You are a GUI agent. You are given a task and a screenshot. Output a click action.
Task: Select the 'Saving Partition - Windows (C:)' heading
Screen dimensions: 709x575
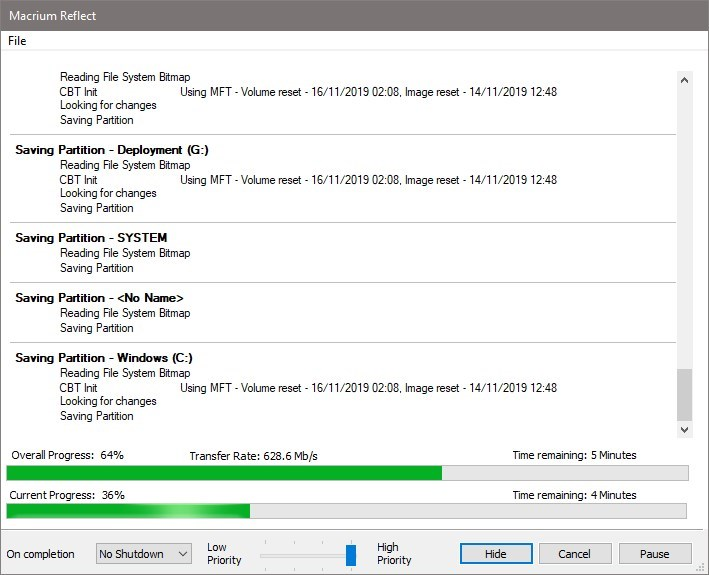pyautogui.click(x=104, y=358)
